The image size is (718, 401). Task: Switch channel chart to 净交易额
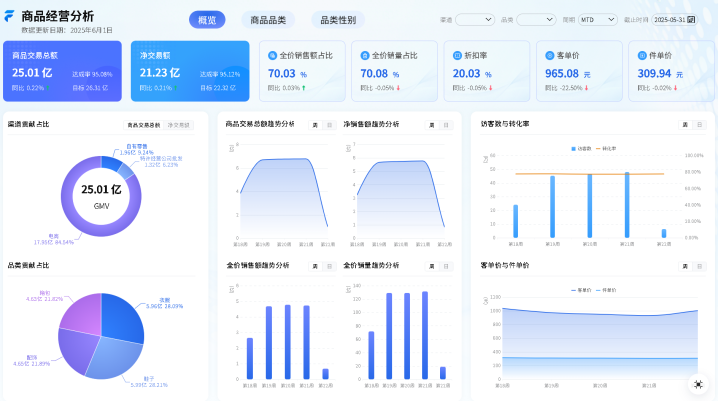click(178, 125)
